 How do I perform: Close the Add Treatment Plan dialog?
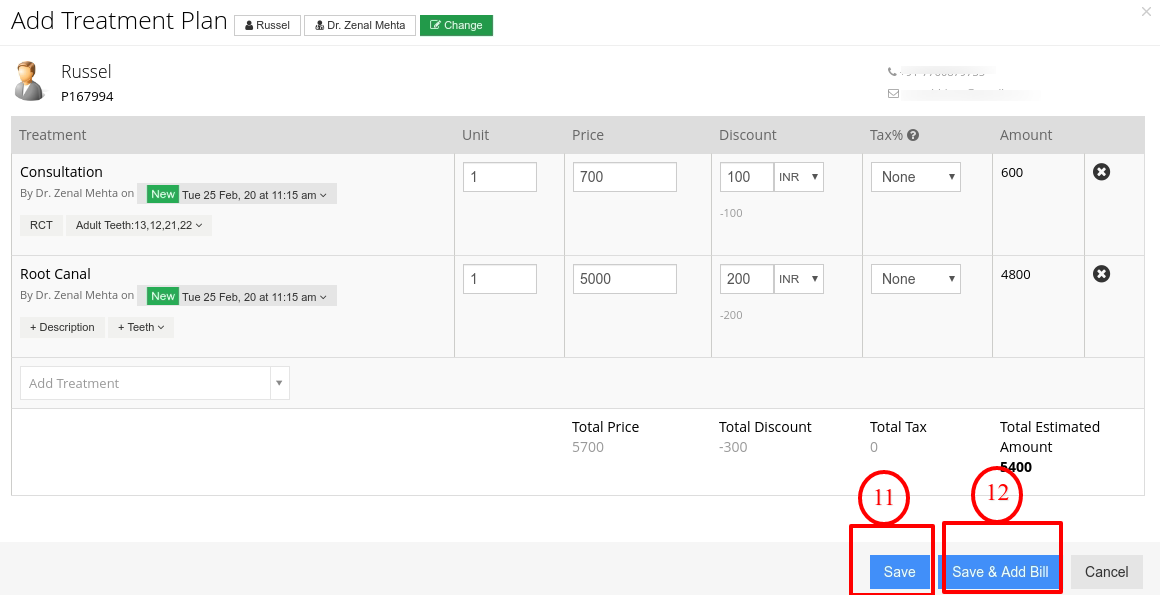[1146, 12]
